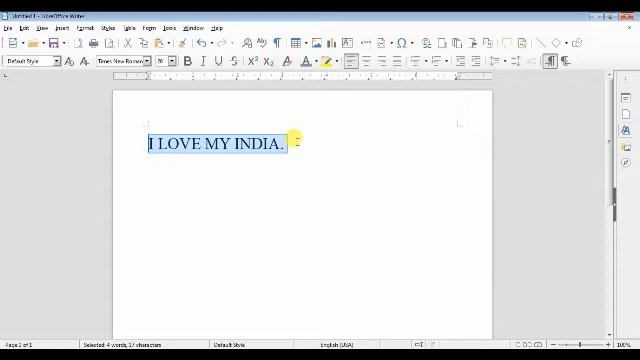Screen dimensions: 640x360
Task: Cut the selected text with scissors icon
Action: point(128,43)
